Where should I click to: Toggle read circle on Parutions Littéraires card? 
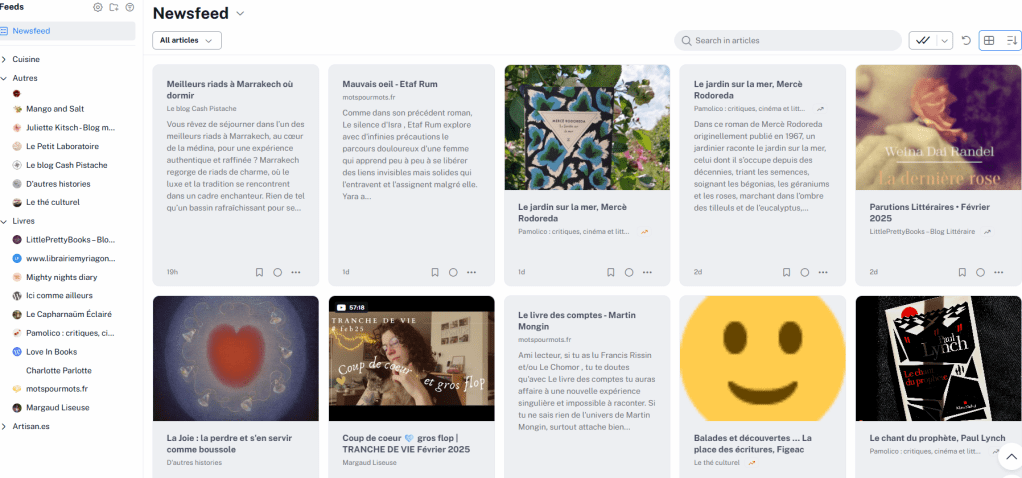click(x=980, y=272)
